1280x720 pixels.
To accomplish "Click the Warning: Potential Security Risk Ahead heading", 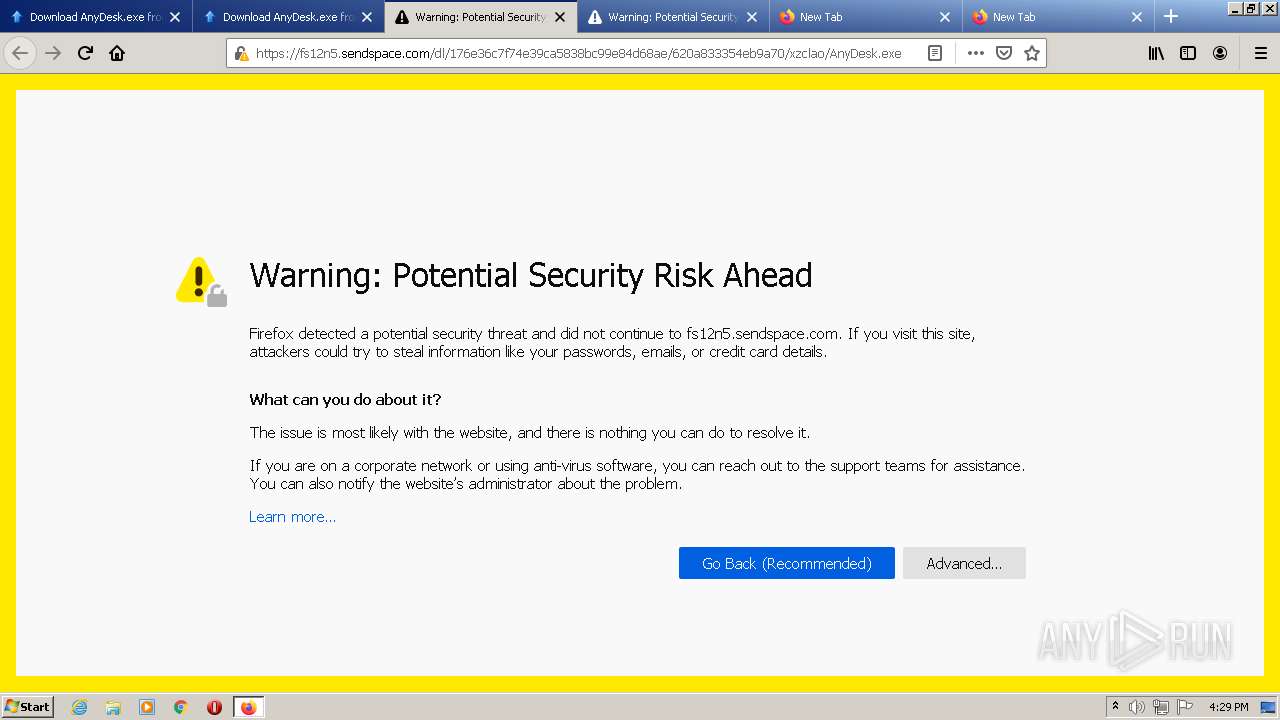I will 531,275.
